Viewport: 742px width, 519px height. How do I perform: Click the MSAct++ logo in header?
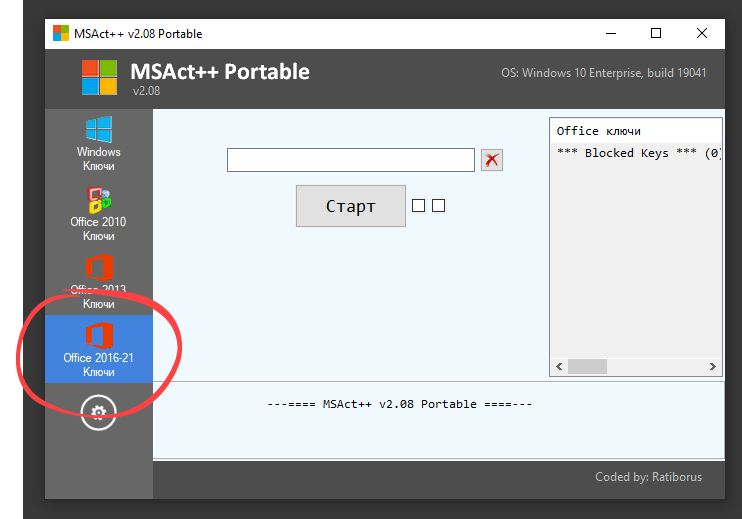click(99, 78)
